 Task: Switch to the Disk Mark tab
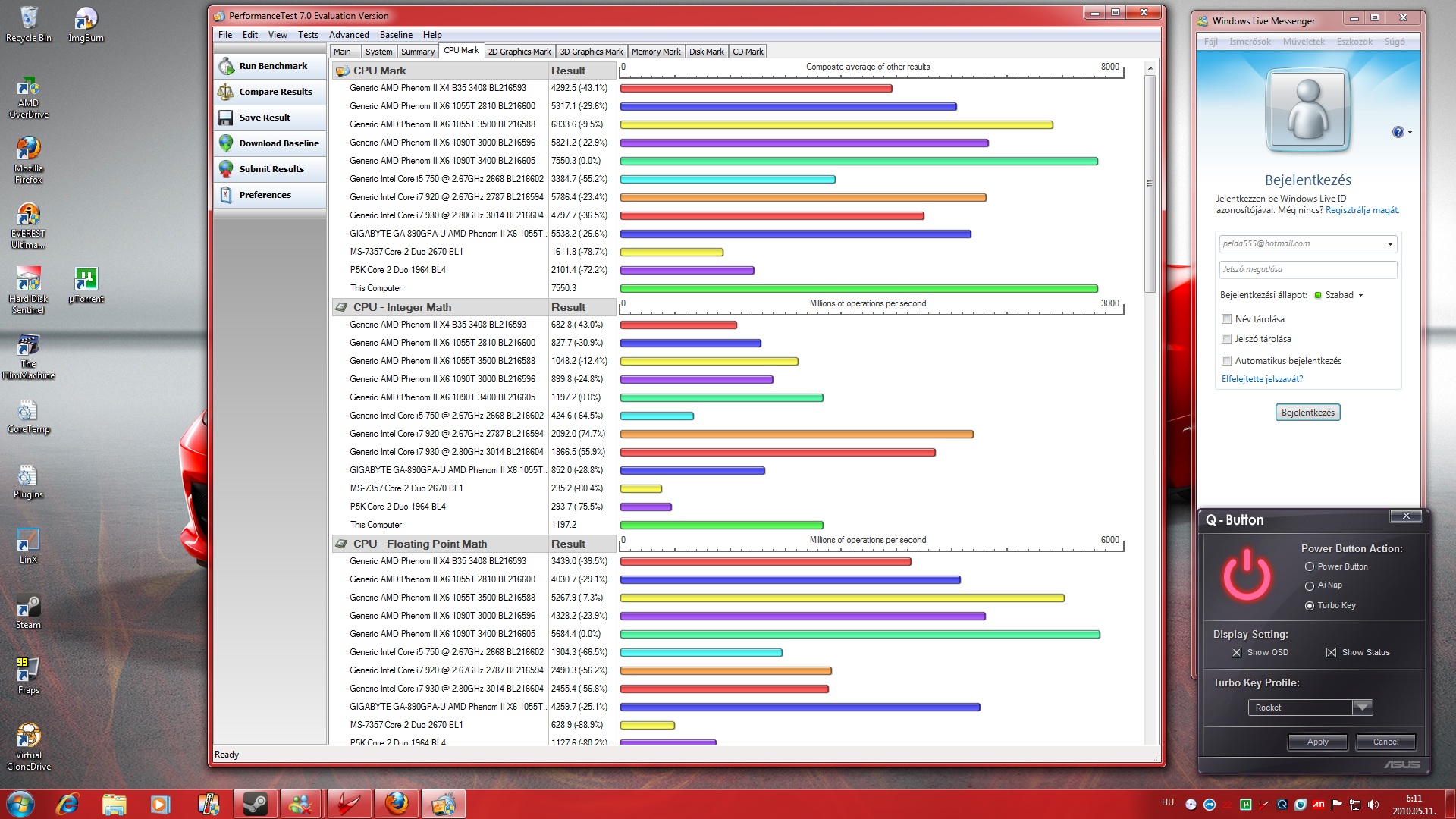click(x=706, y=52)
